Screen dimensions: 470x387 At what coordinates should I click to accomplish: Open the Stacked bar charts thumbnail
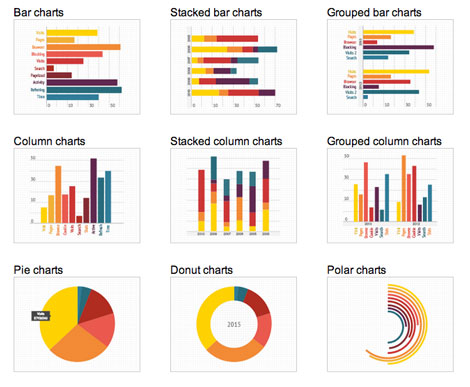tap(234, 67)
